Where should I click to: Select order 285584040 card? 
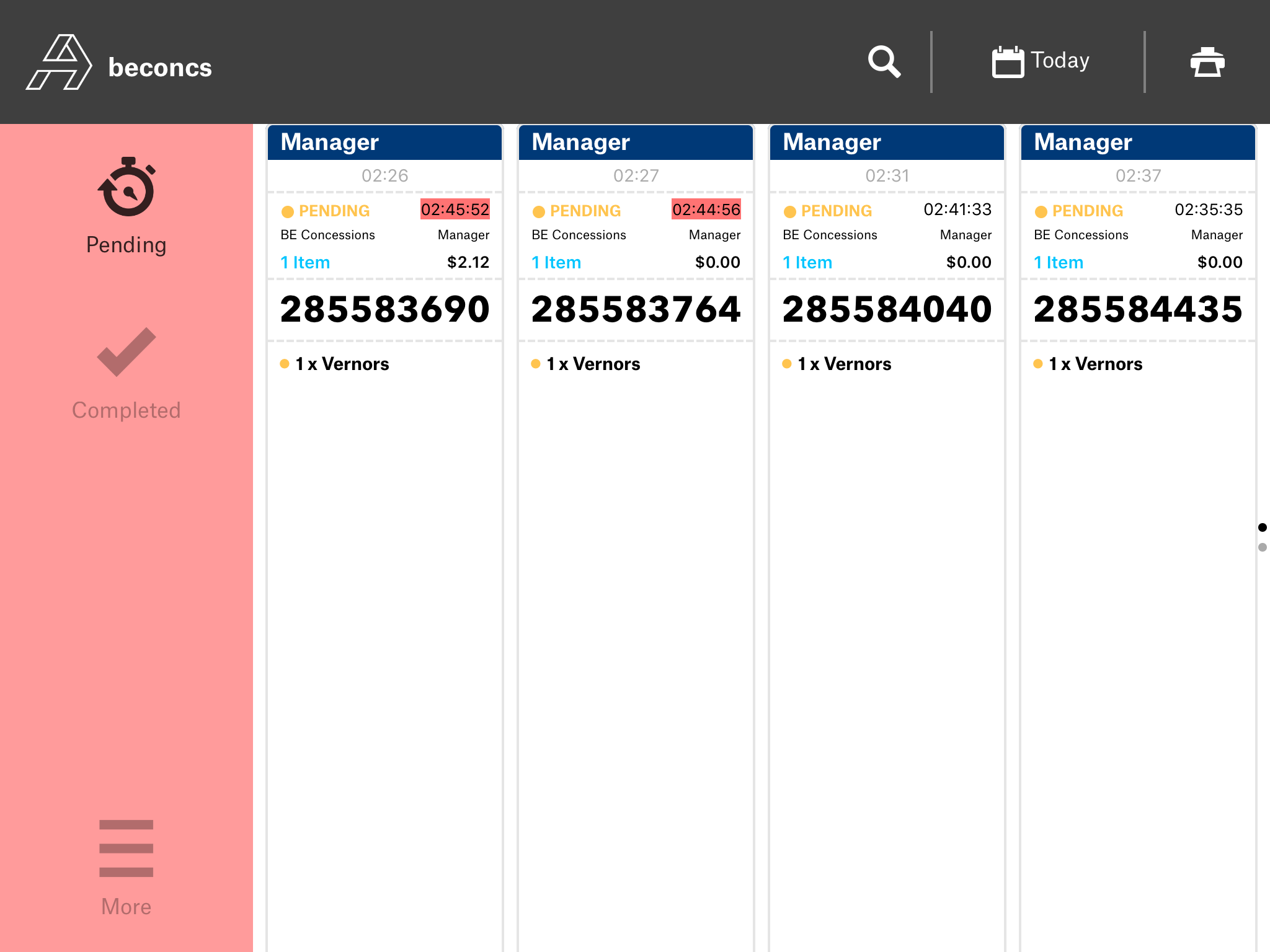887,309
